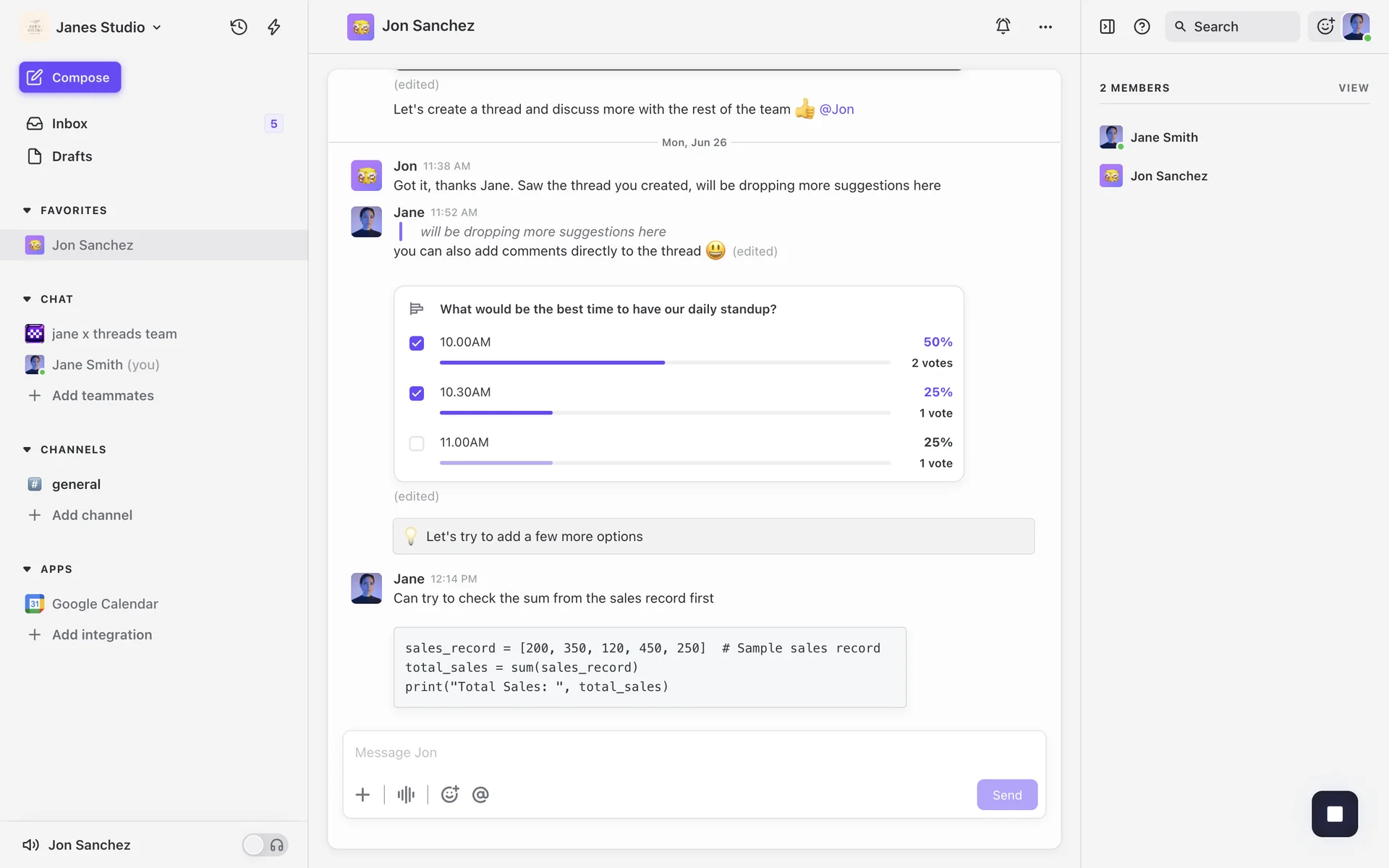Image resolution: width=1389 pixels, height=868 pixels.
Task: Collapse the Channels section
Action: point(27,449)
